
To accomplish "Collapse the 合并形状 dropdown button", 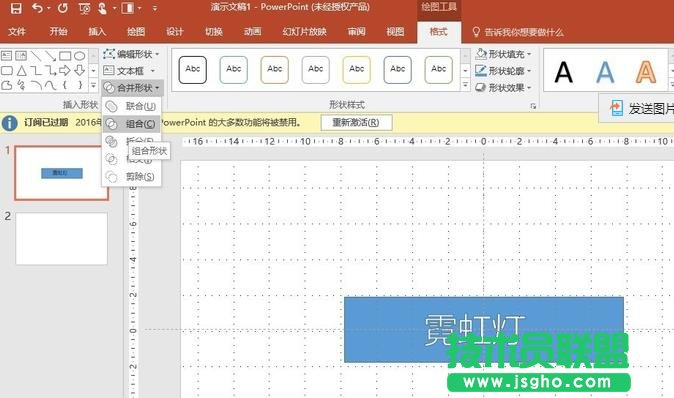I will pyautogui.click(x=132, y=88).
